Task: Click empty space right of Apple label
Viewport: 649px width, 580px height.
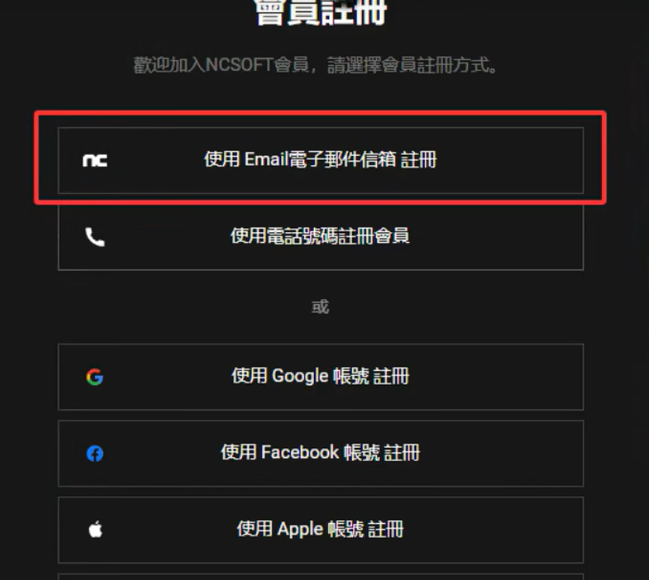Action: pyautogui.click(x=493, y=530)
